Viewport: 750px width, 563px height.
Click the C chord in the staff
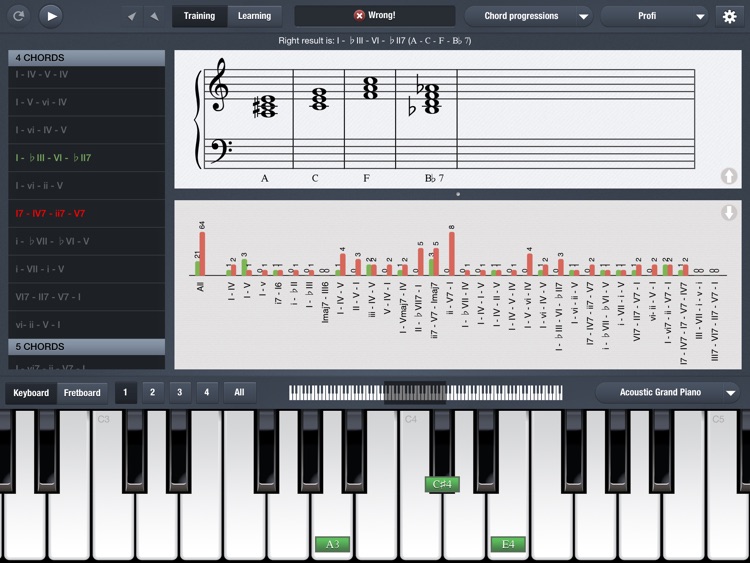click(319, 99)
